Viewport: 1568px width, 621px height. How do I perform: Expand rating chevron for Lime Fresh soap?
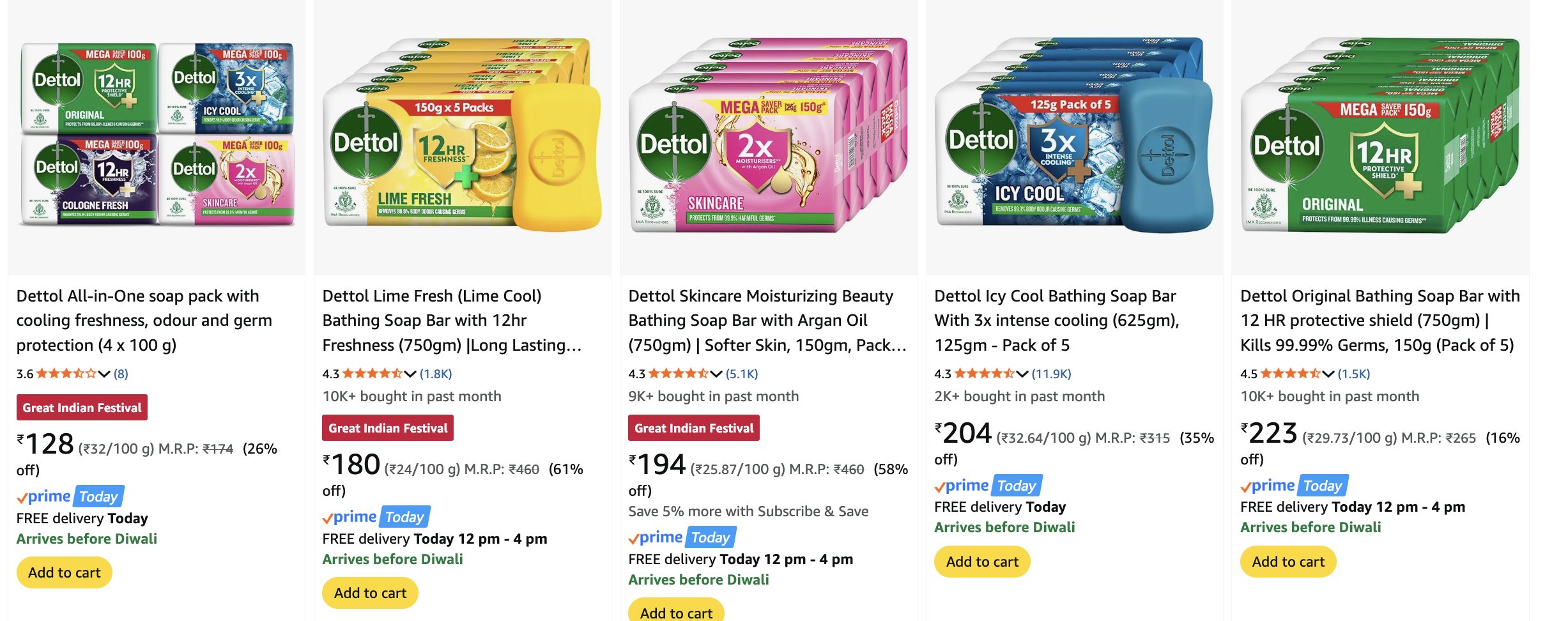410,374
